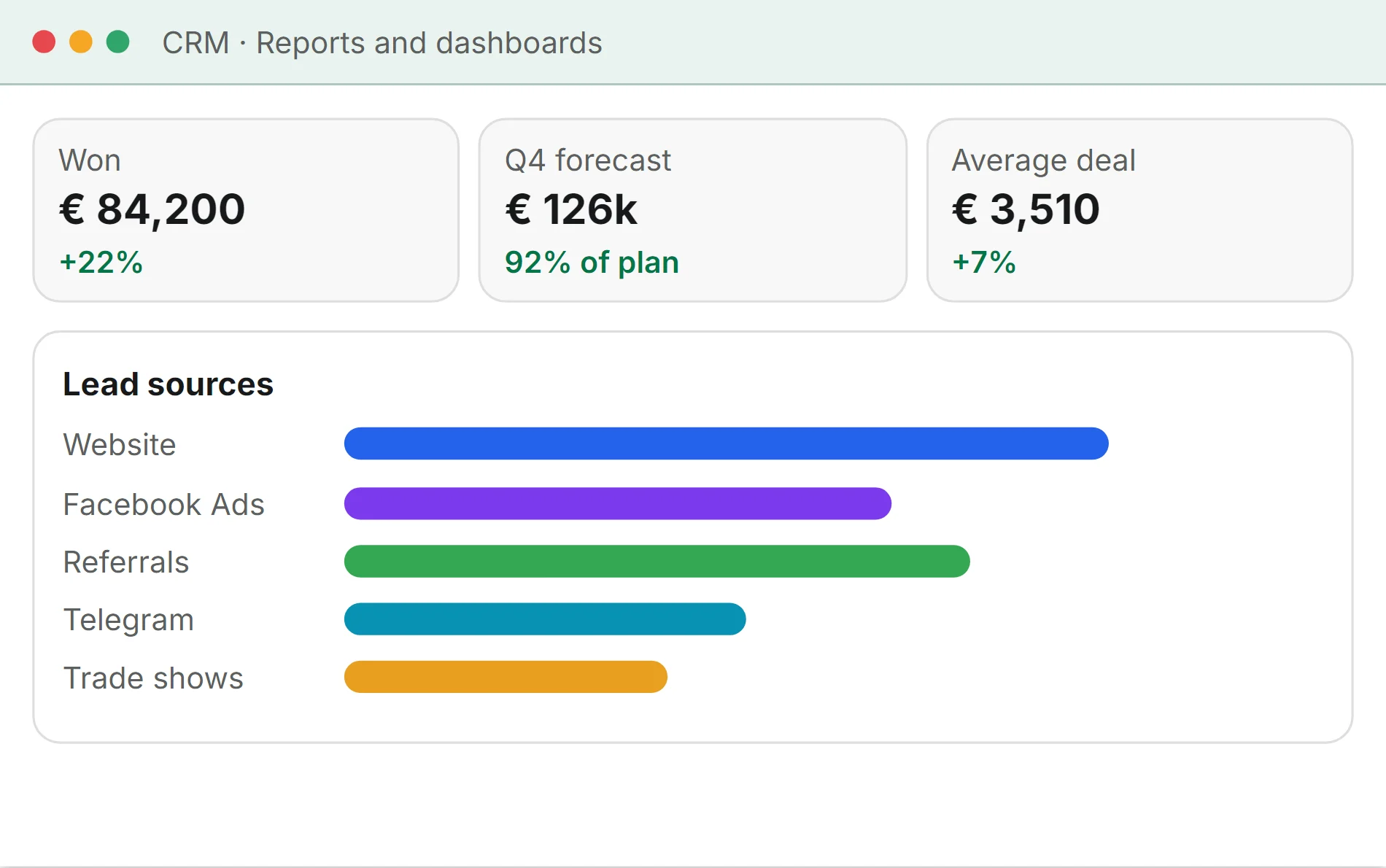
Task: Open the Won card label
Action: point(90,160)
